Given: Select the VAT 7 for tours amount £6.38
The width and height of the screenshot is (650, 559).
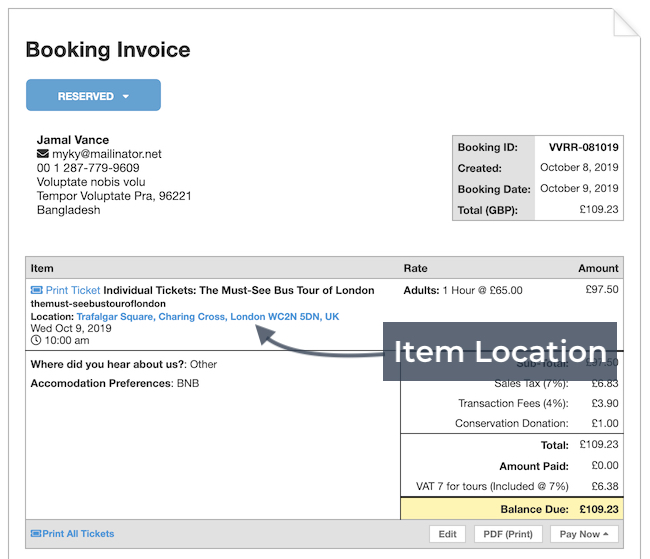Looking at the screenshot, I should tap(605, 486).
